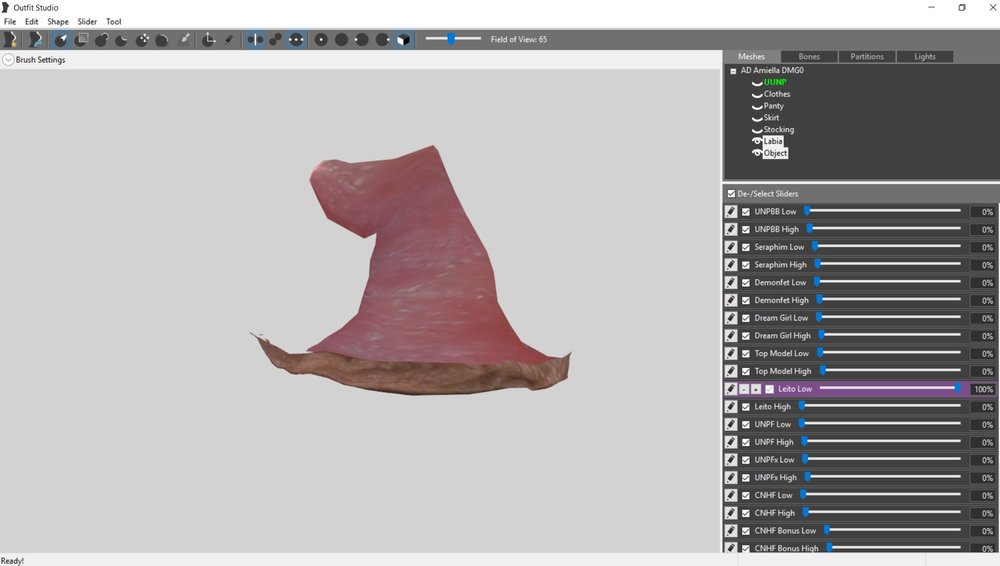This screenshot has width=1000, height=566.
Task: Expand the Brush Settings panel
Action: click(8, 59)
